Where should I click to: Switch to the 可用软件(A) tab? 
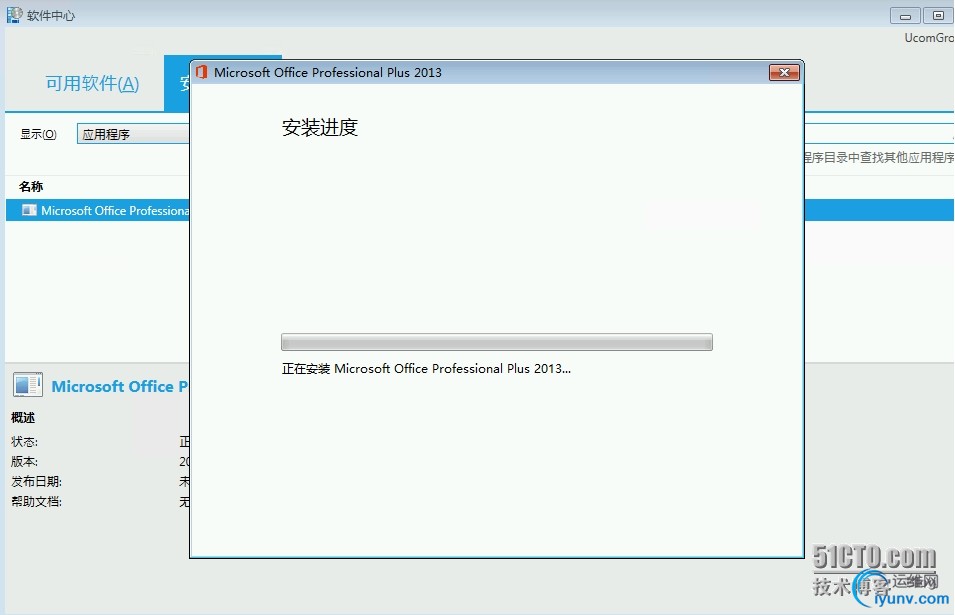pyautogui.click(x=93, y=83)
